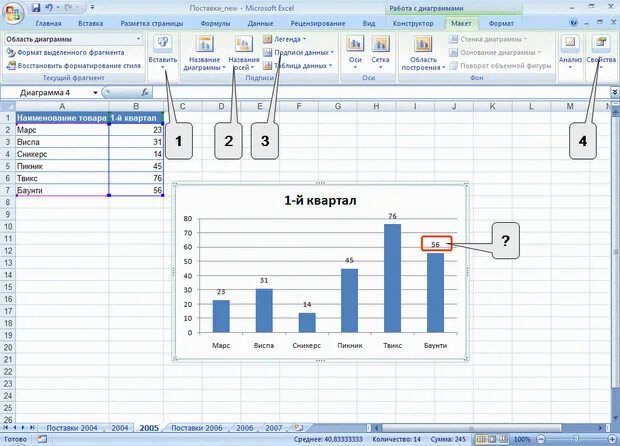This screenshot has width=620, height=446.
Task: Save the workbook via quick access toolbar
Action: pyautogui.click(x=36, y=8)
